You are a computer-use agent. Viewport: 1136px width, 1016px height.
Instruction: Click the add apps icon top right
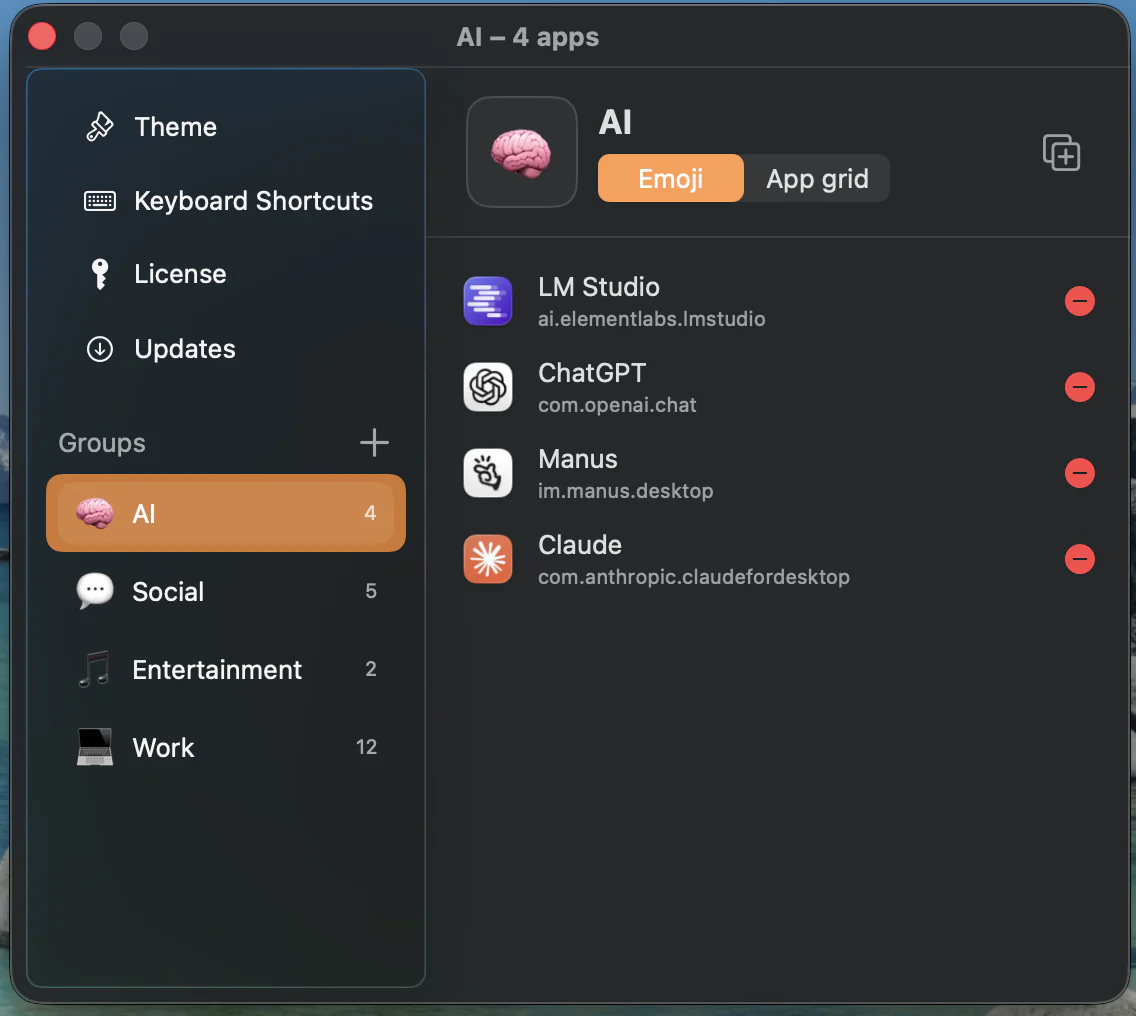point(1061,153)
